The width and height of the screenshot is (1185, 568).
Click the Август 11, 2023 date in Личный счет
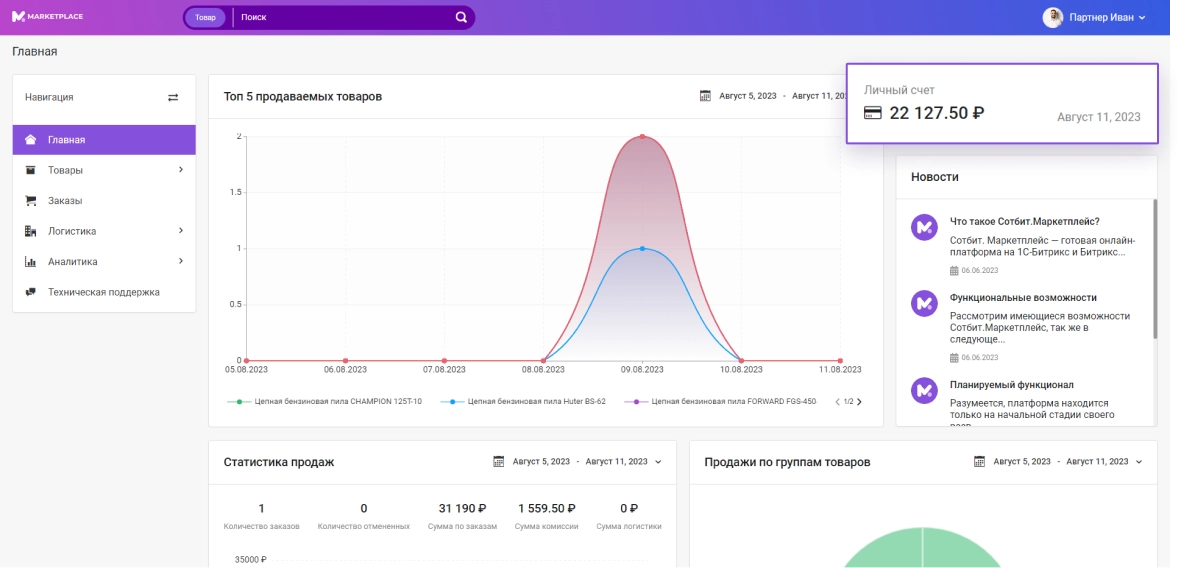click(x=1098, y=117)
